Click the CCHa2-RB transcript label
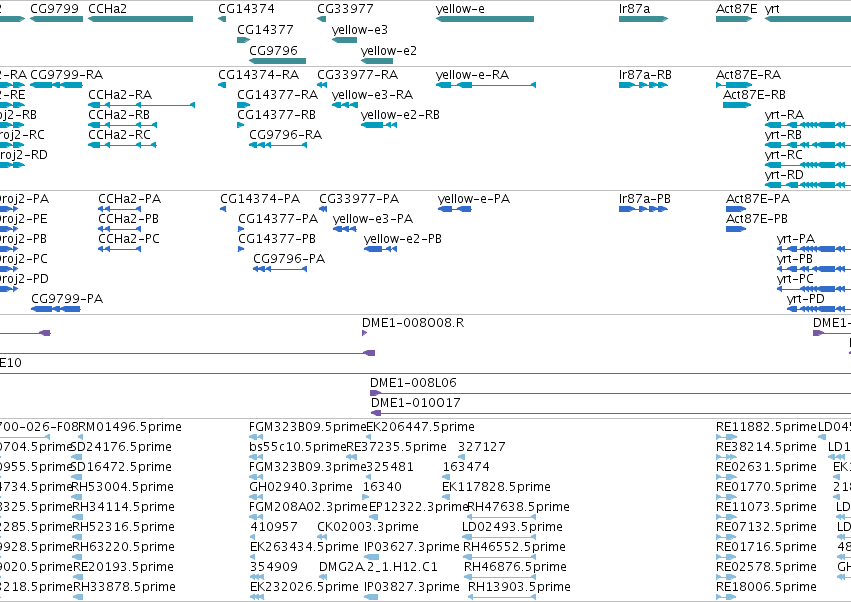 [x=119, y=115]
